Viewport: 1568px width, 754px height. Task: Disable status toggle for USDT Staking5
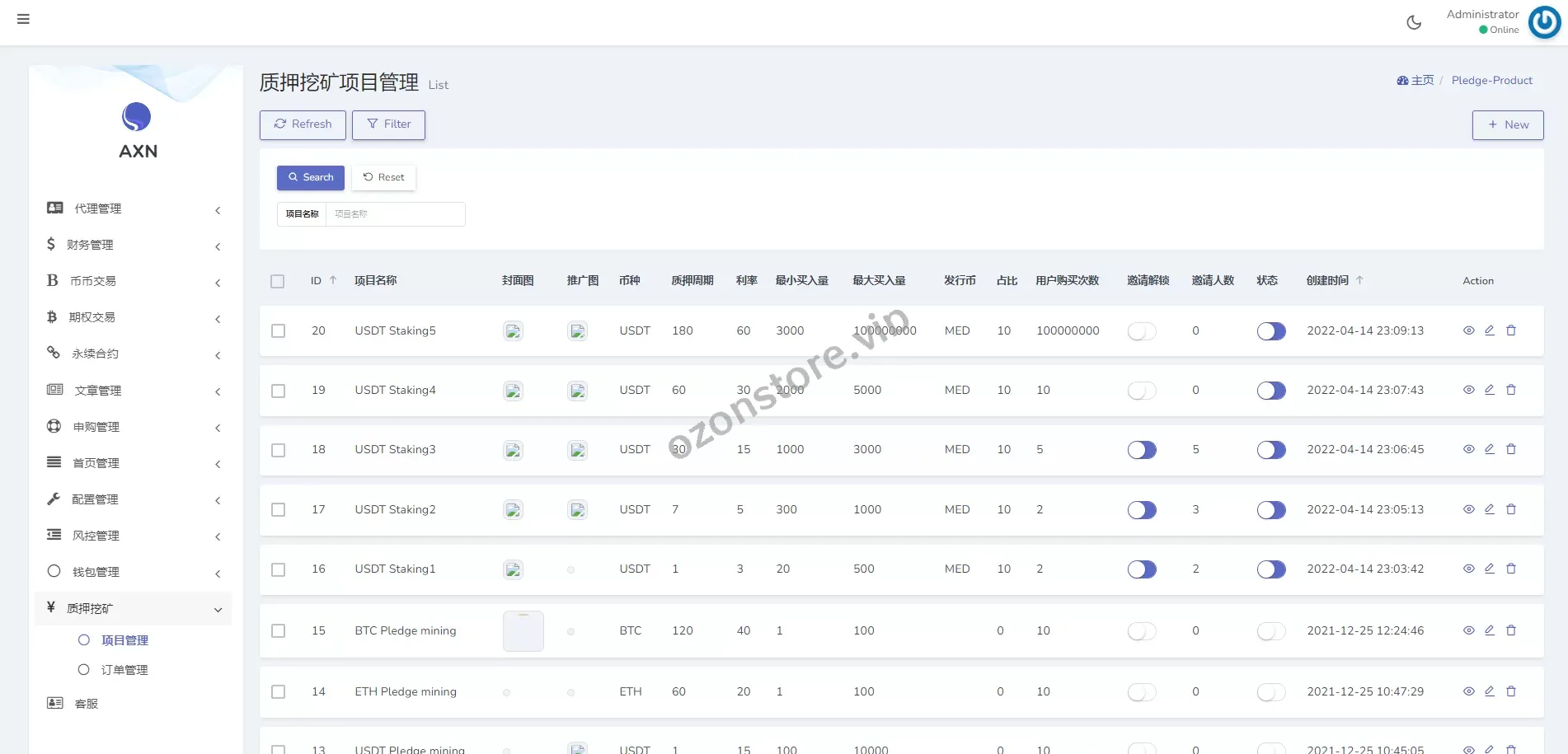coord(1270,330)
